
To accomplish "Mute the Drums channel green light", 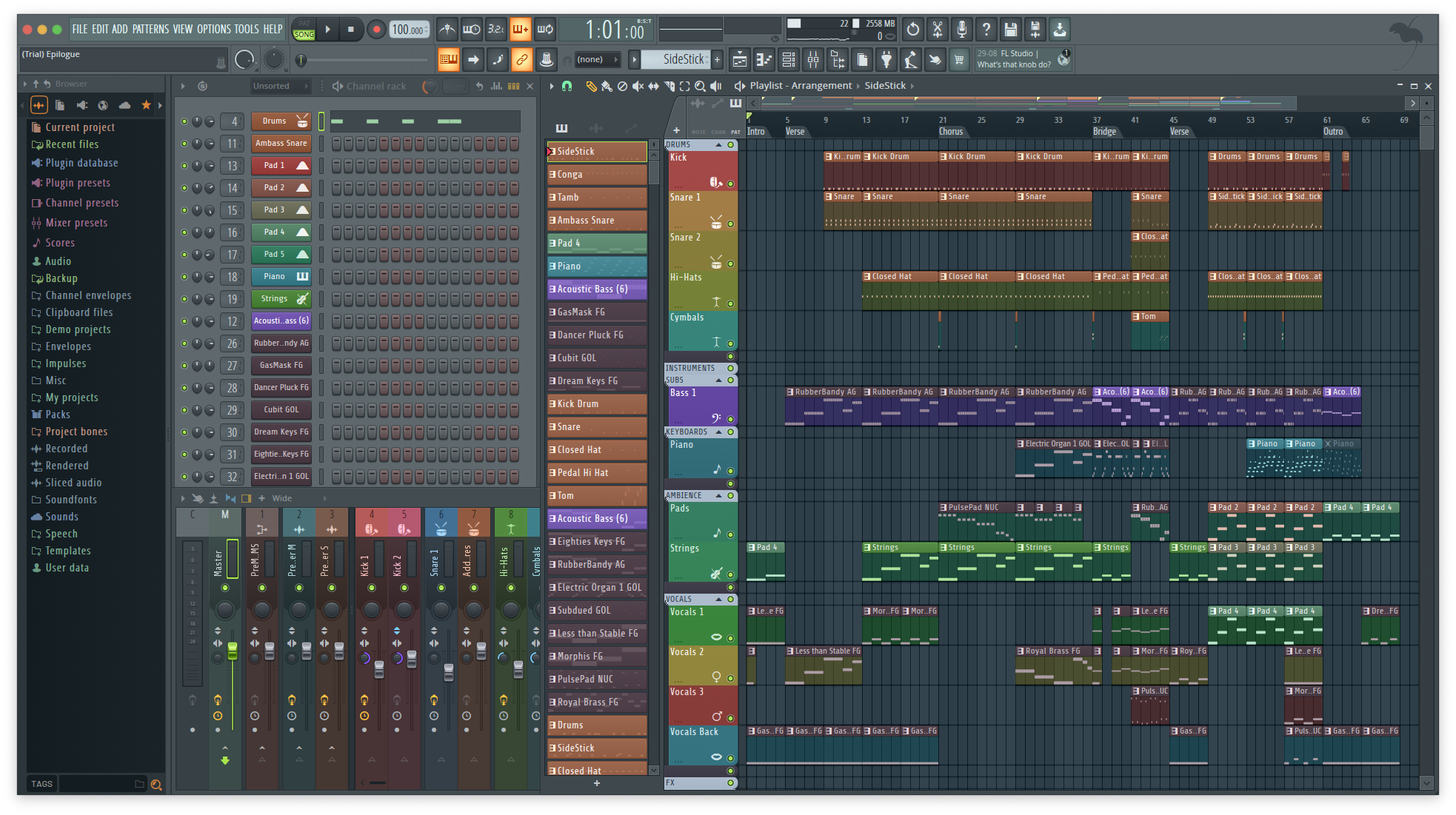I will pos(184,121).
